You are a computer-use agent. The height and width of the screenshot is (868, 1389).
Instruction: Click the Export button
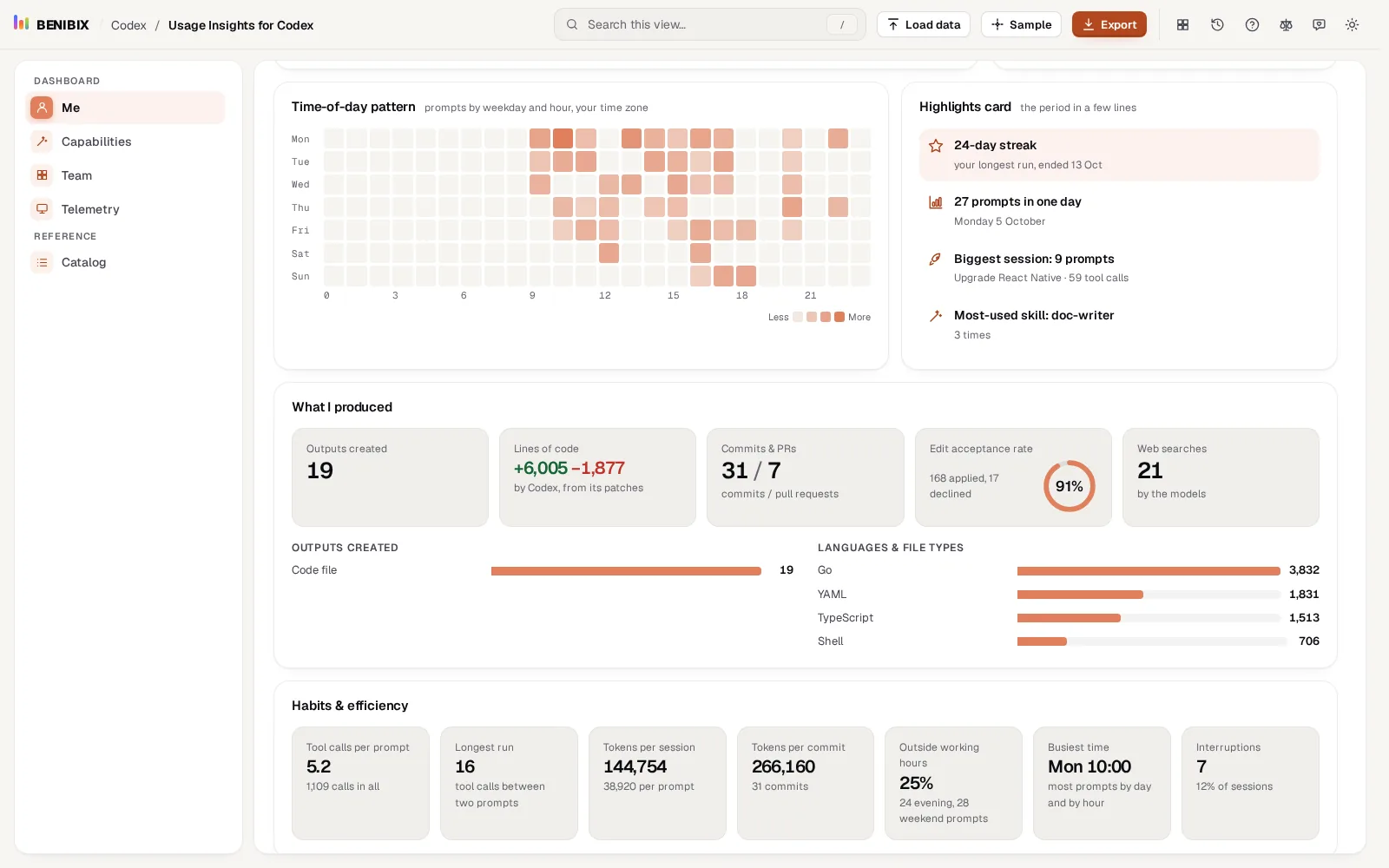click(x=1109, y=24)
